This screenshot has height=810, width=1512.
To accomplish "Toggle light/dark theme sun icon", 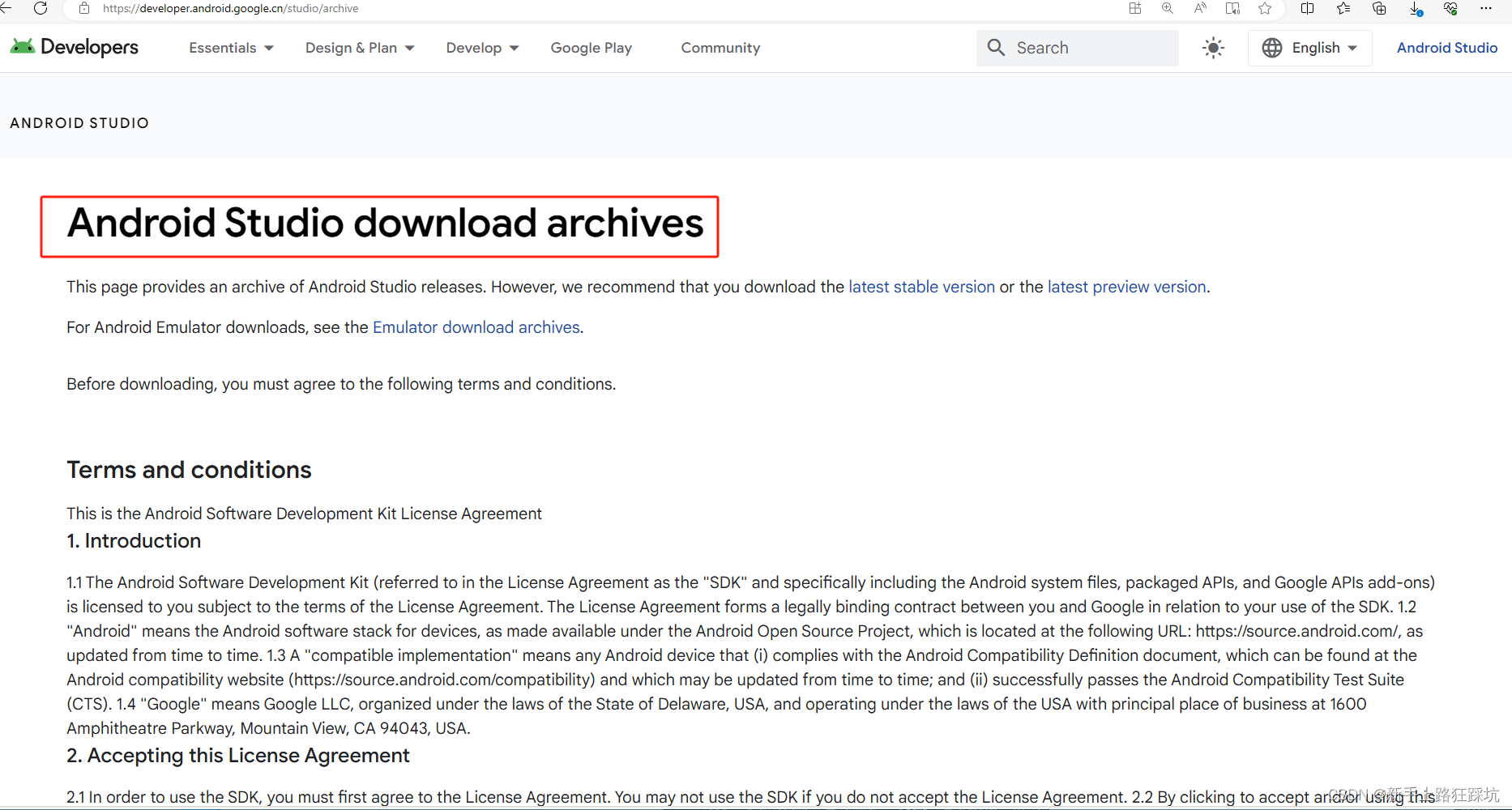I will [x=1213, y=48].
